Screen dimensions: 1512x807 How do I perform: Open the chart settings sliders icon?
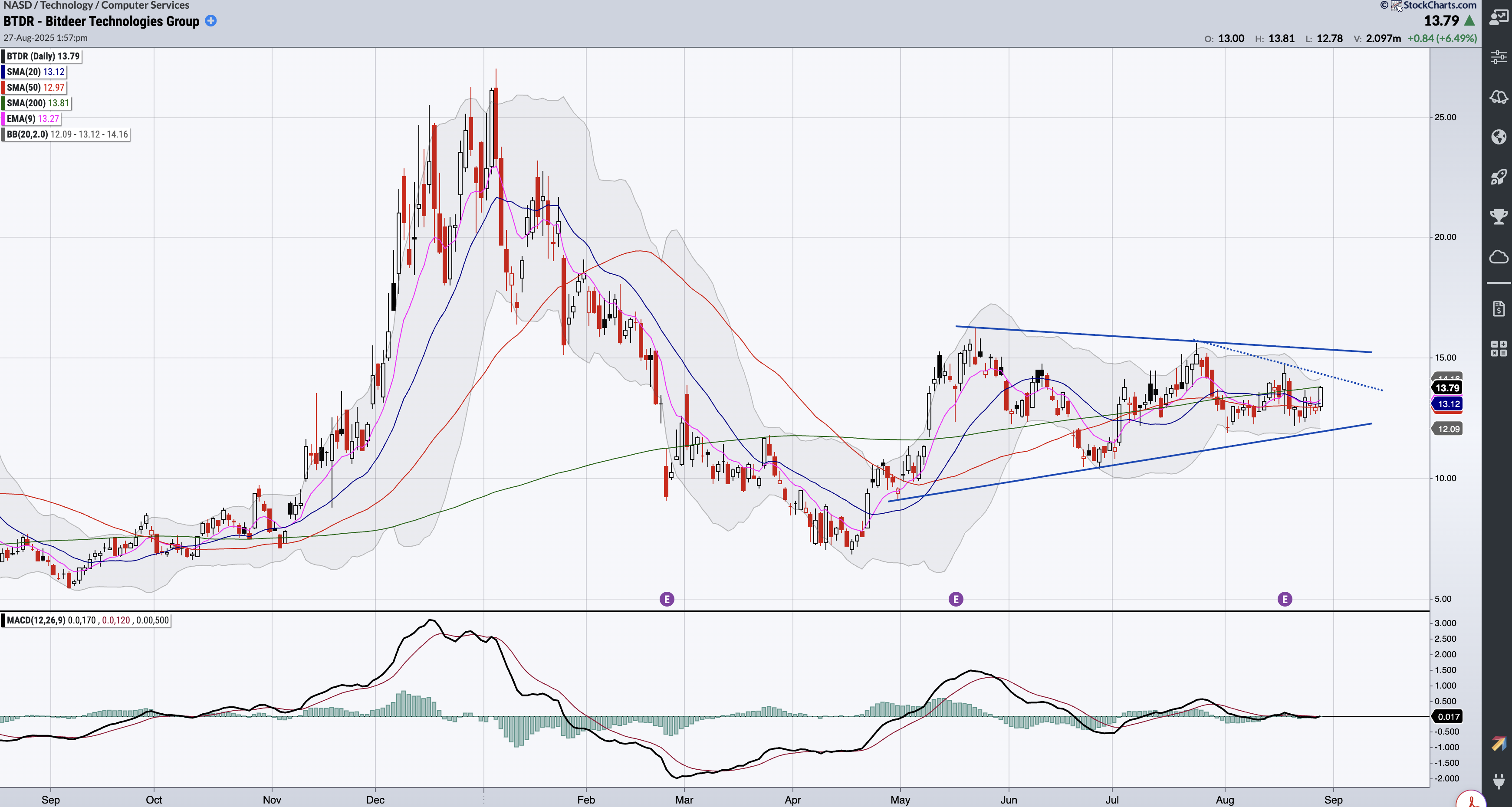1499,57
